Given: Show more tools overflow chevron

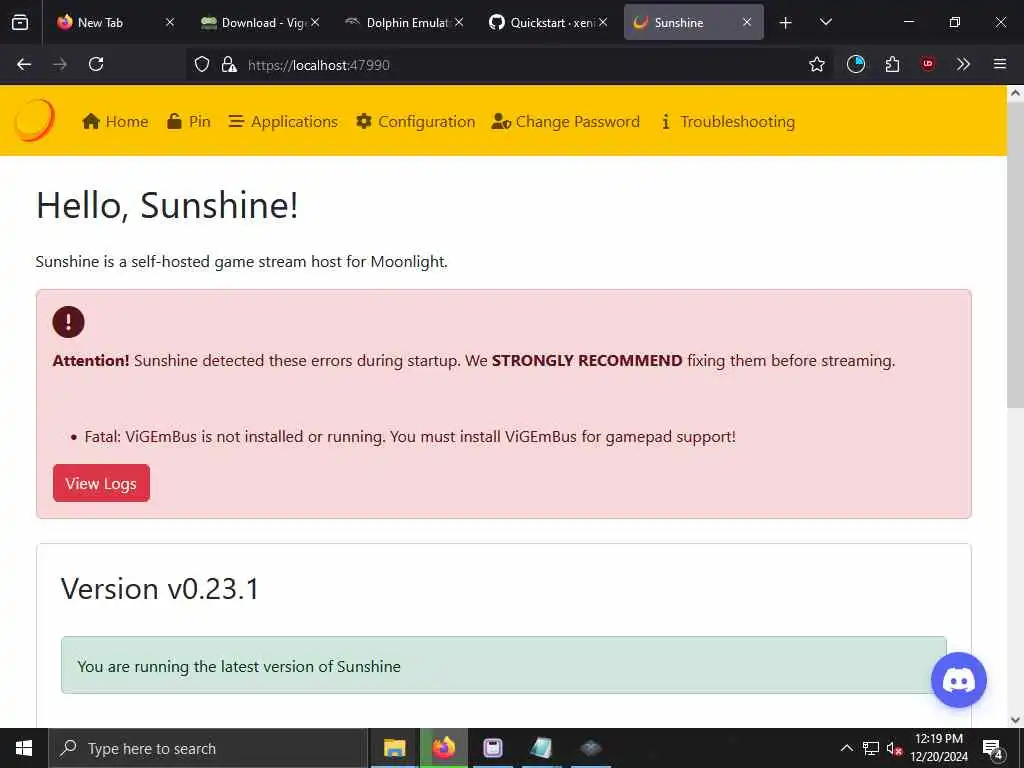Looking at the screenshot, I should coord(963,64).
